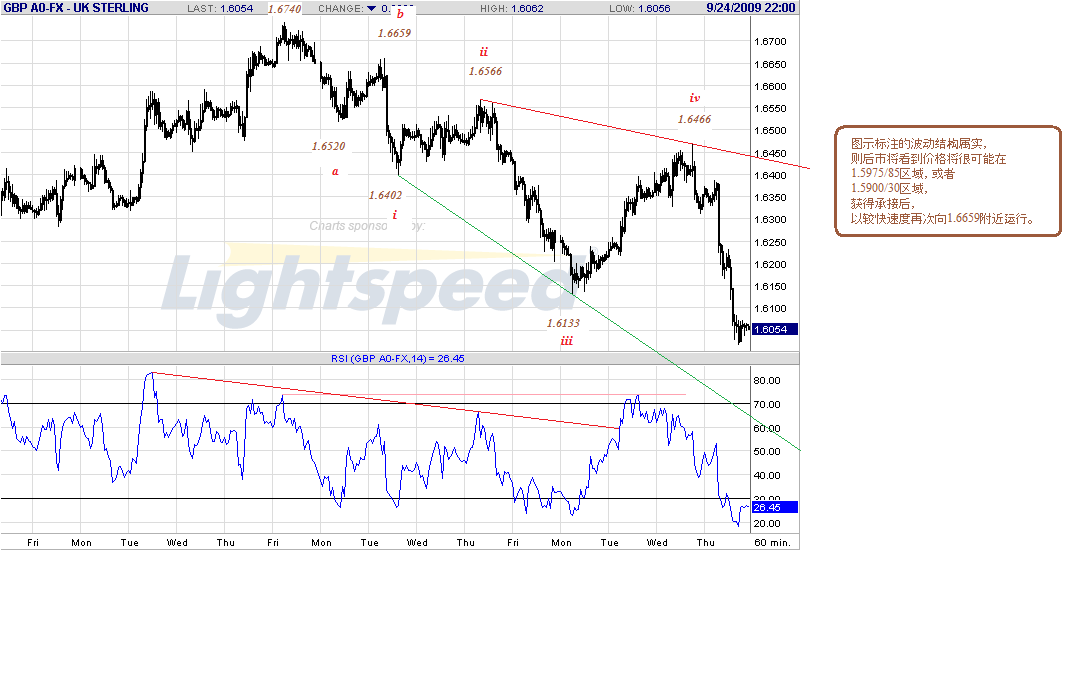Click the chart title GBP A0-FX - UK STERLING
Image resolution: width=1088 pixels, height=697 pixels.
click(76, 8)
